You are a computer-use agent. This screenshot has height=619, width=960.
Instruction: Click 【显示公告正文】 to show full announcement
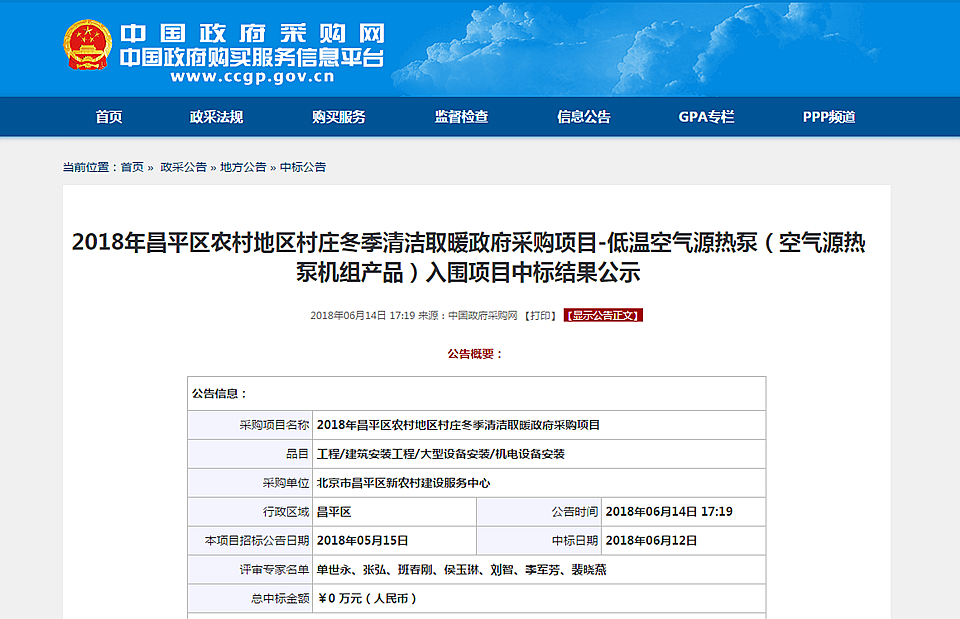coord(604,317)
